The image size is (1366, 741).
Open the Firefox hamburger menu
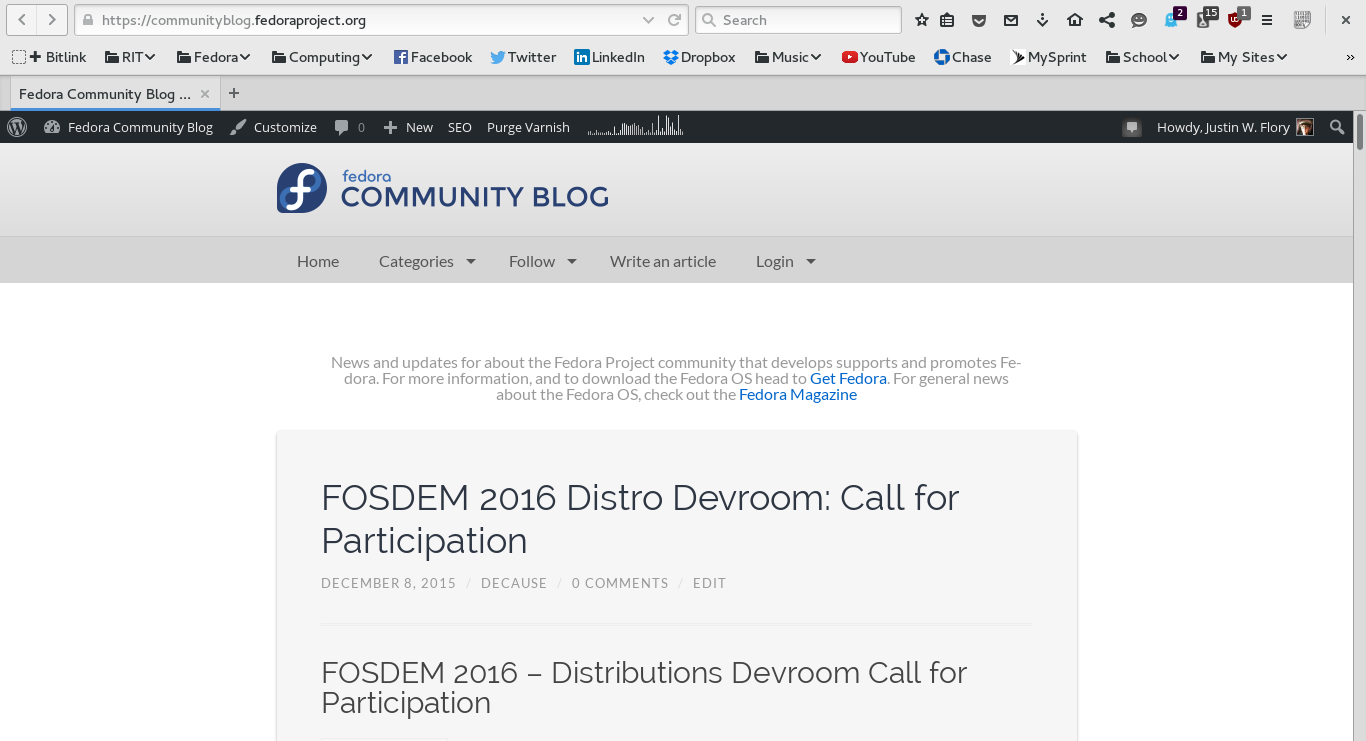1267,20
